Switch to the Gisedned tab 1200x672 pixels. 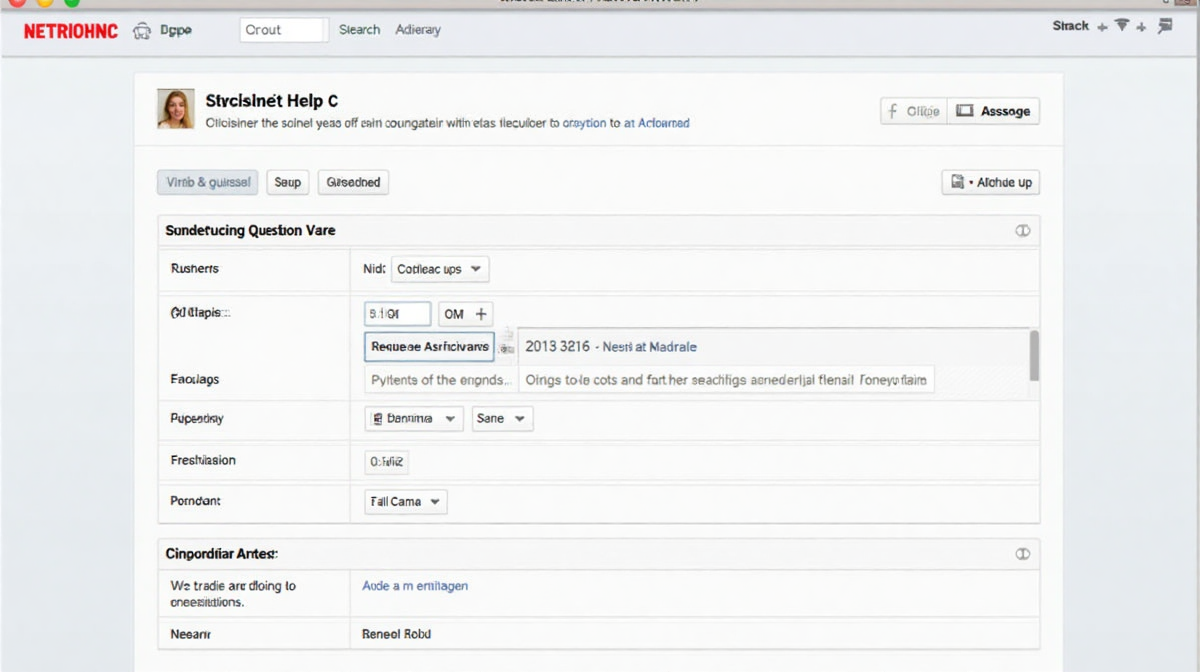point(353,182)
